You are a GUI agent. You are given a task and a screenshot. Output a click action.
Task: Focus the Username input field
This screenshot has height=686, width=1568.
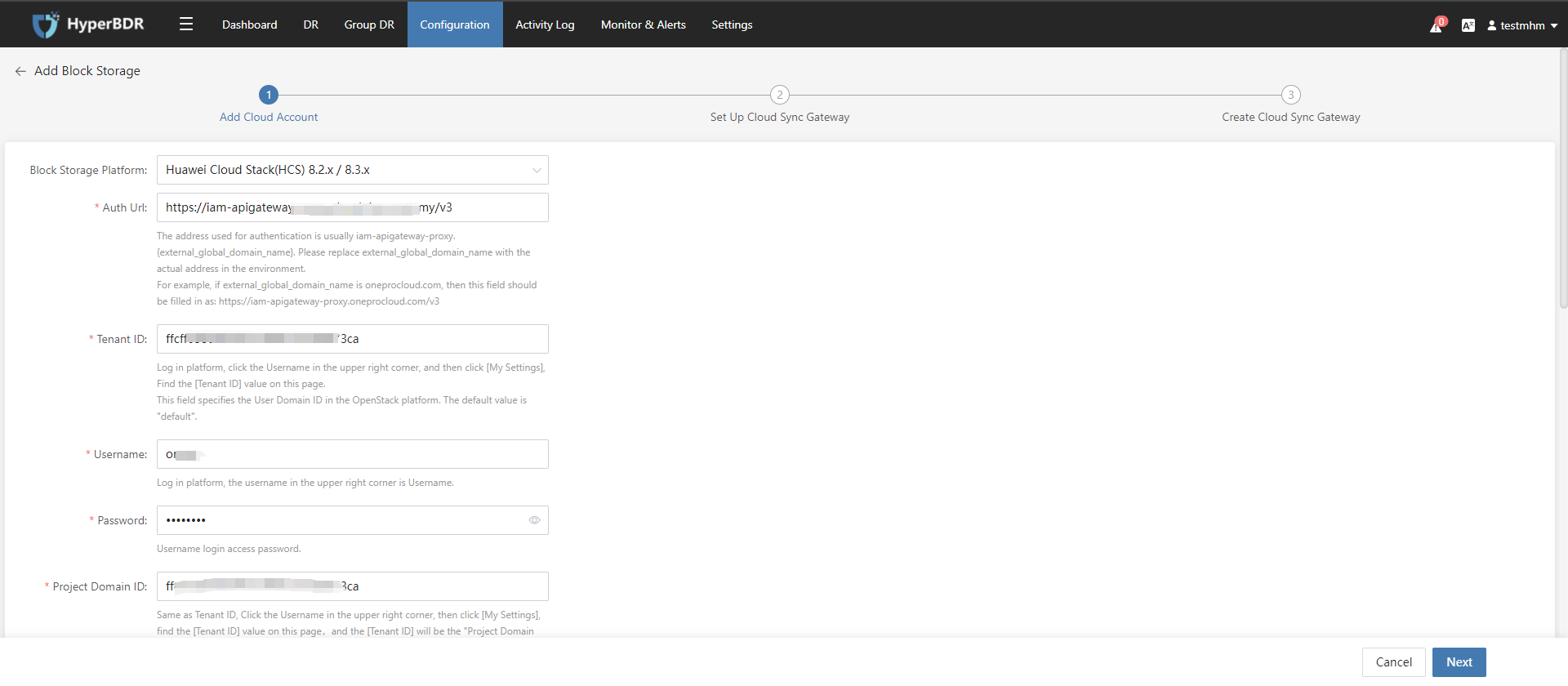353,454
